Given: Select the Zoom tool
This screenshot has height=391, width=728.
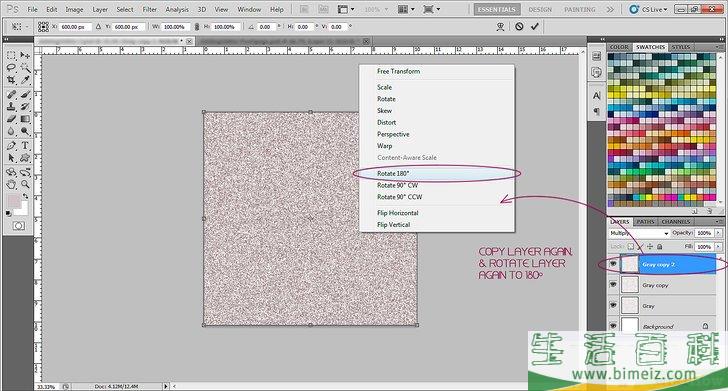Looking at the screenshot, I should coord(25,184).
